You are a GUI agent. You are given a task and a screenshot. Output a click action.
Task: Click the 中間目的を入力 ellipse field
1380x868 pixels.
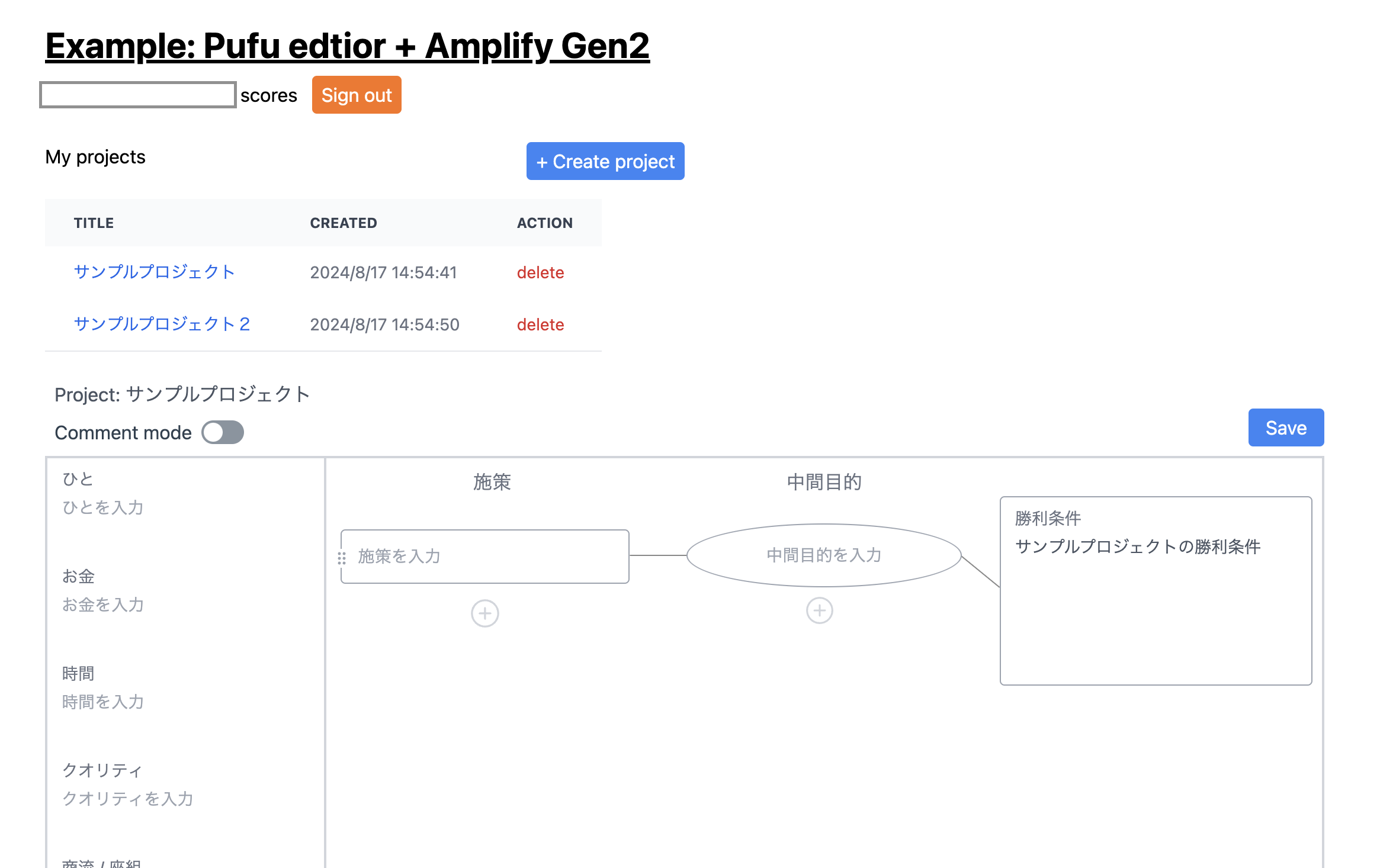click(x=823, y=555)
